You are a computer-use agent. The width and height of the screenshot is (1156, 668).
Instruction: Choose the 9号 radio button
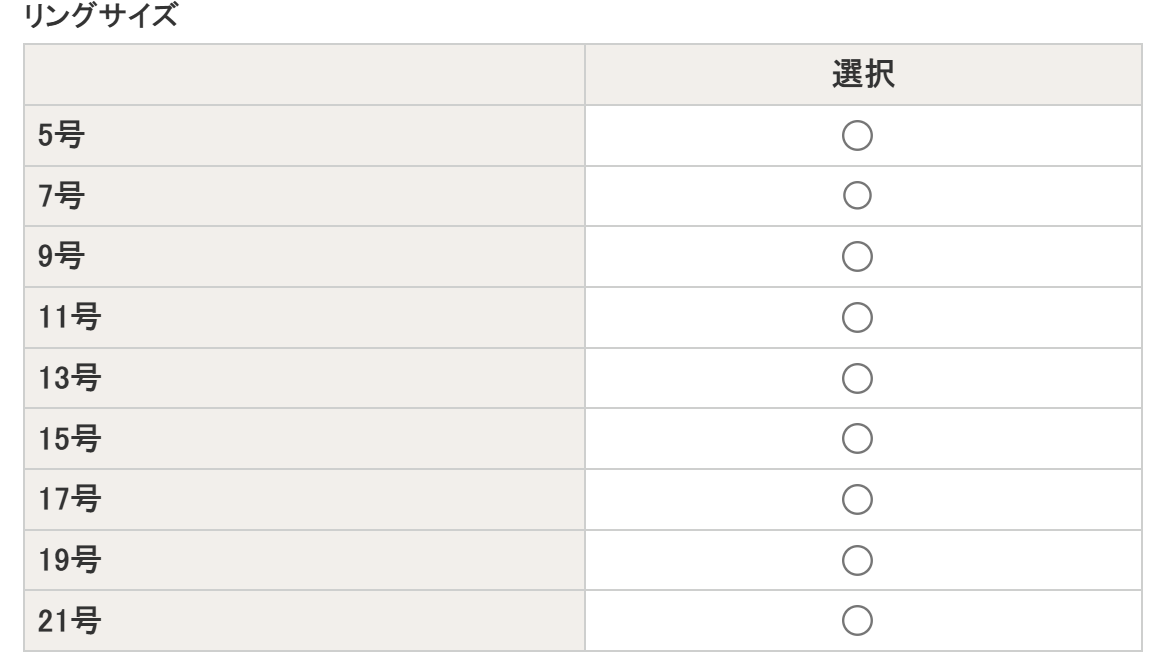[x=859, y=255]
